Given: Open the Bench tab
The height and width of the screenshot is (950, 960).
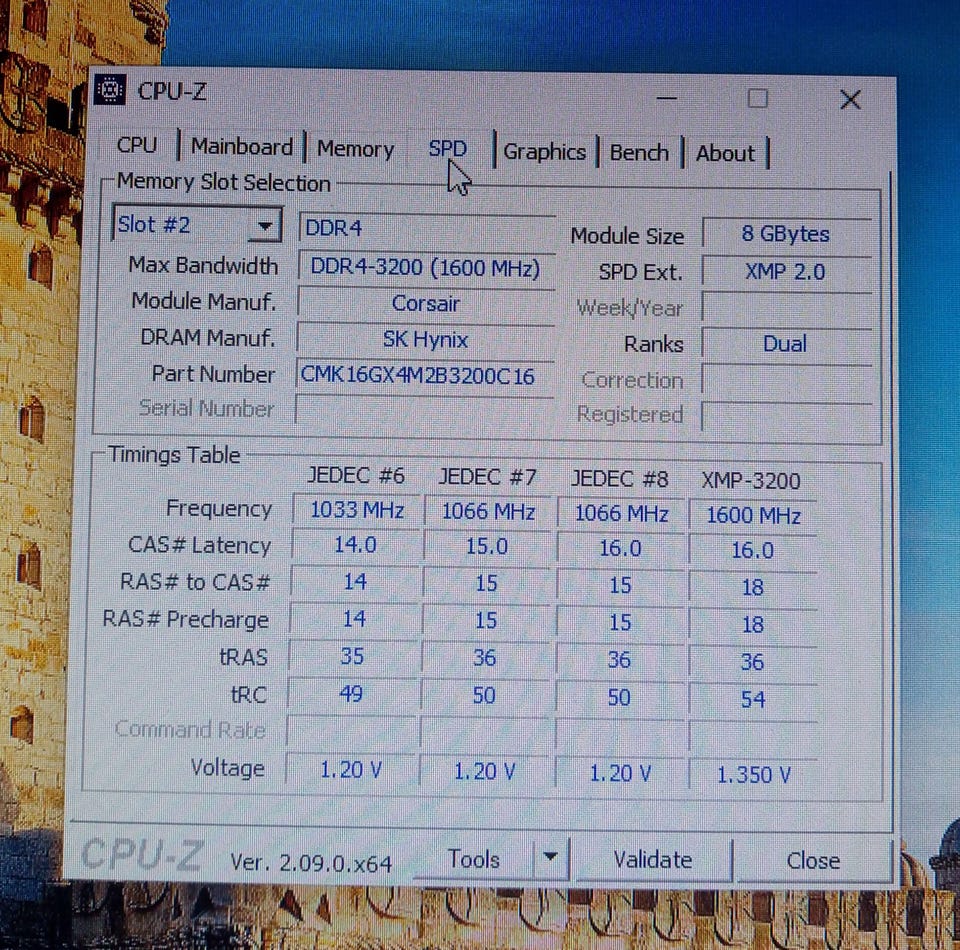Looking at the screenshot, I should pyautogui.click(x=639, y=152).
